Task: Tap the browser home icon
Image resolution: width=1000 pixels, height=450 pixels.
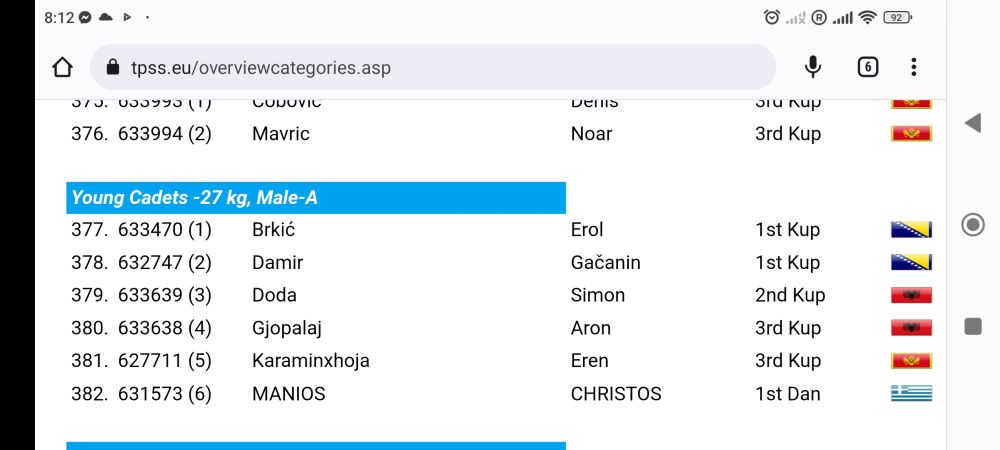Action: tap(62, 68)
